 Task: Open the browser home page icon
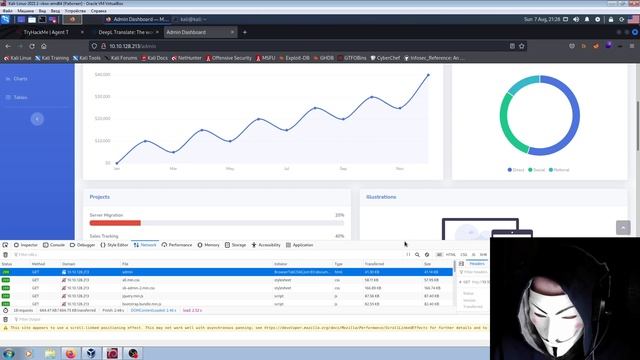pos(44,47)
